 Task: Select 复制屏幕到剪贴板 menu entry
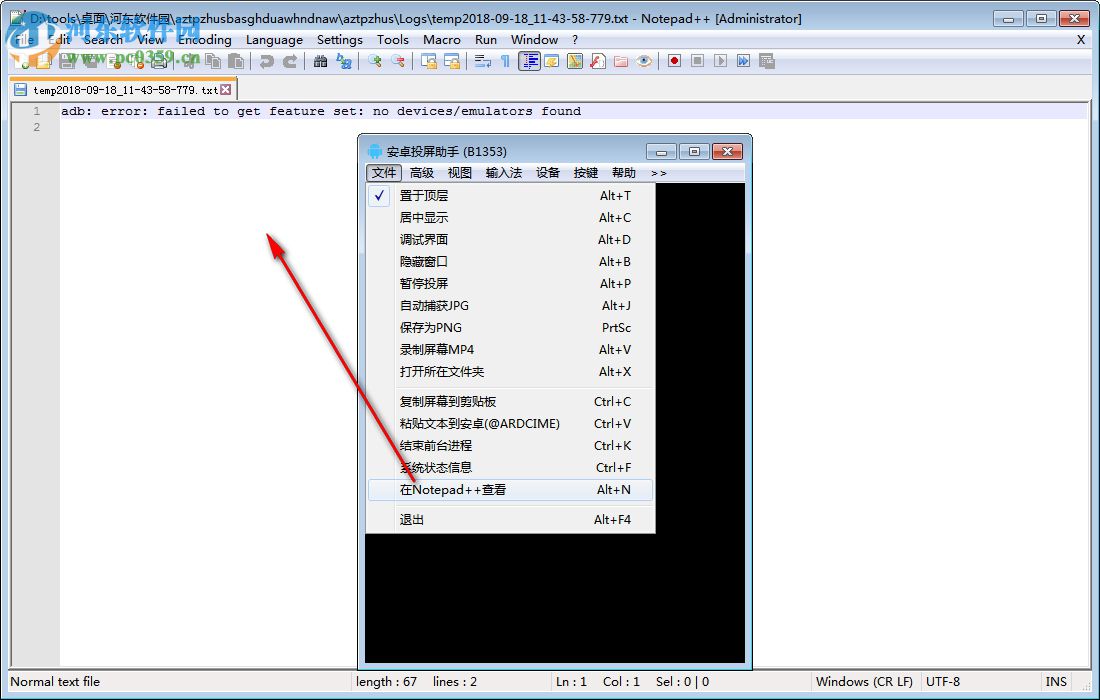coord(511,402)
